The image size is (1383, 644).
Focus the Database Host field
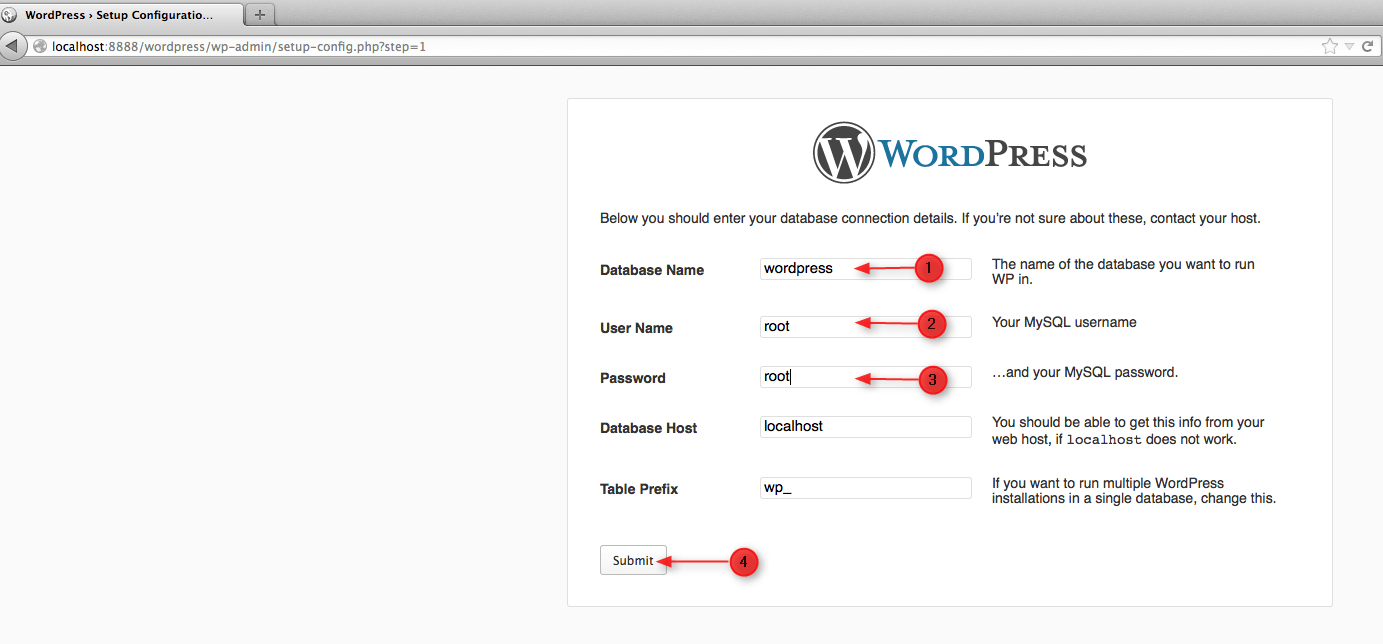tap(866, 427)
